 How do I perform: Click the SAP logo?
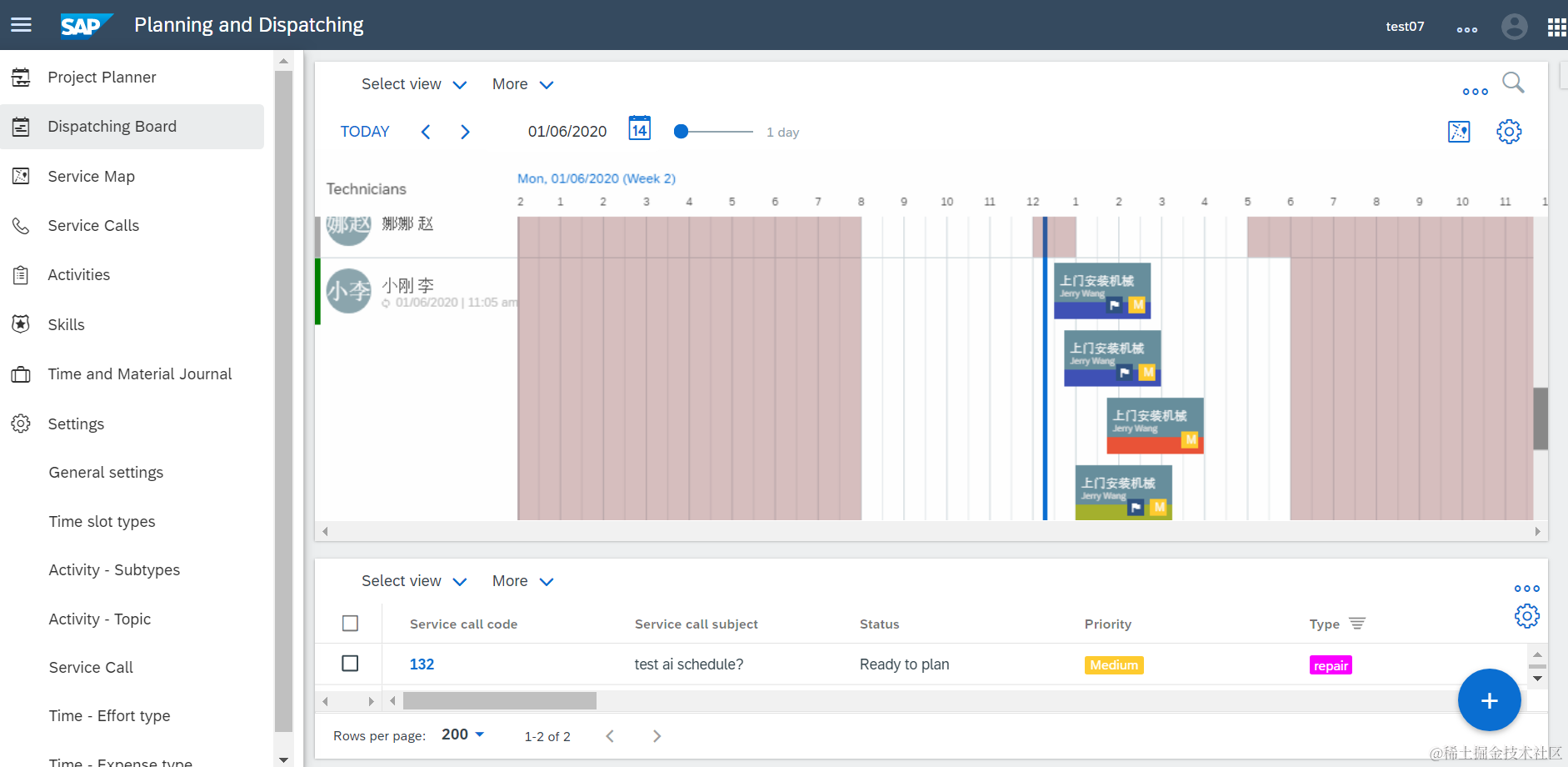point(87,26)
